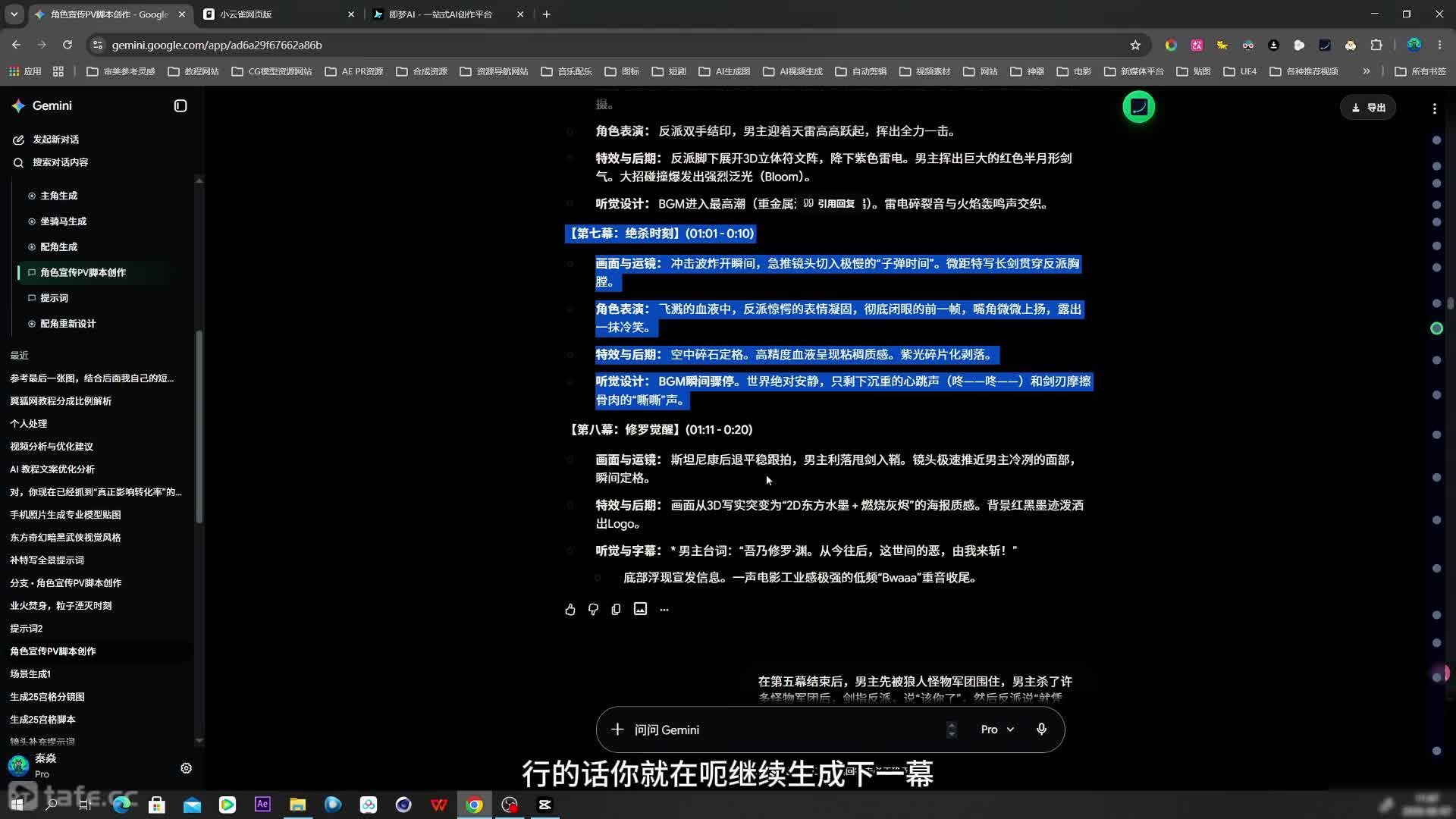The width and height of the screenshot is (1456, 819).
Task: Open more options ellipsis below response
Action: pos(664,610)
